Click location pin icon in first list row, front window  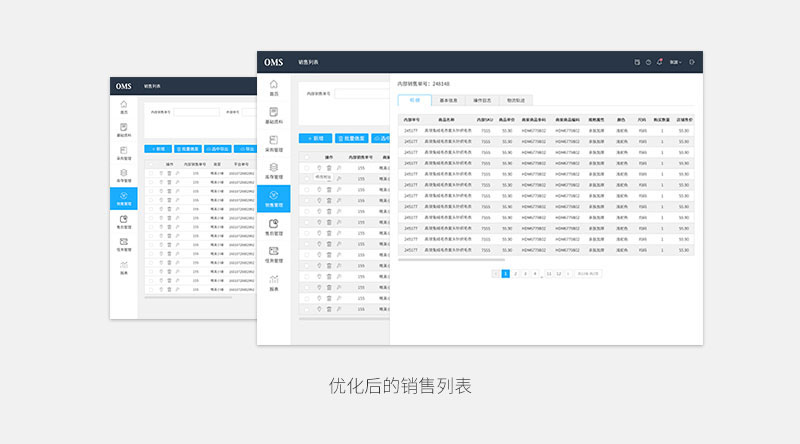(319, 168)
